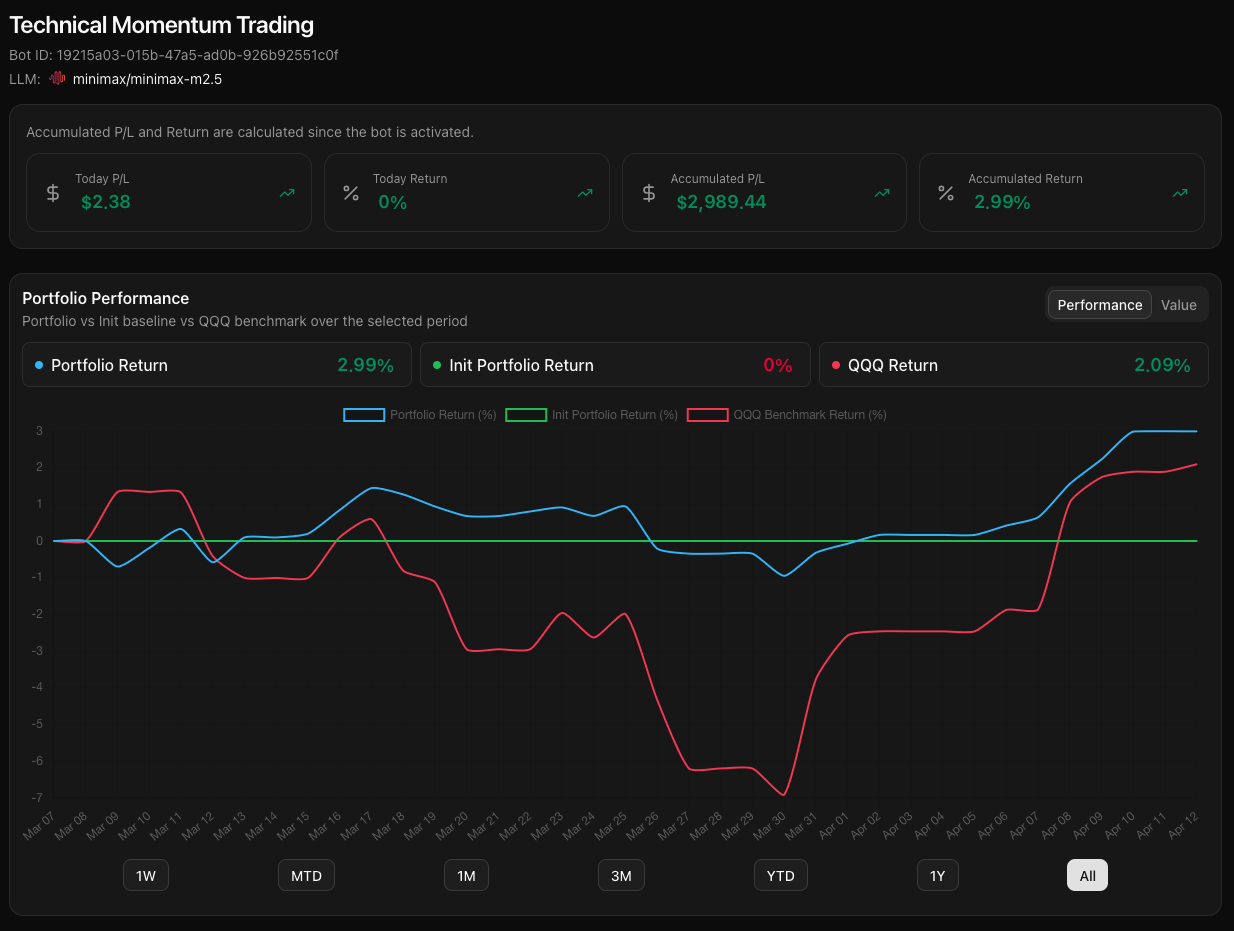Click the Portfolio Return summary card
The image size is (1234, 931).
(216, 365)
